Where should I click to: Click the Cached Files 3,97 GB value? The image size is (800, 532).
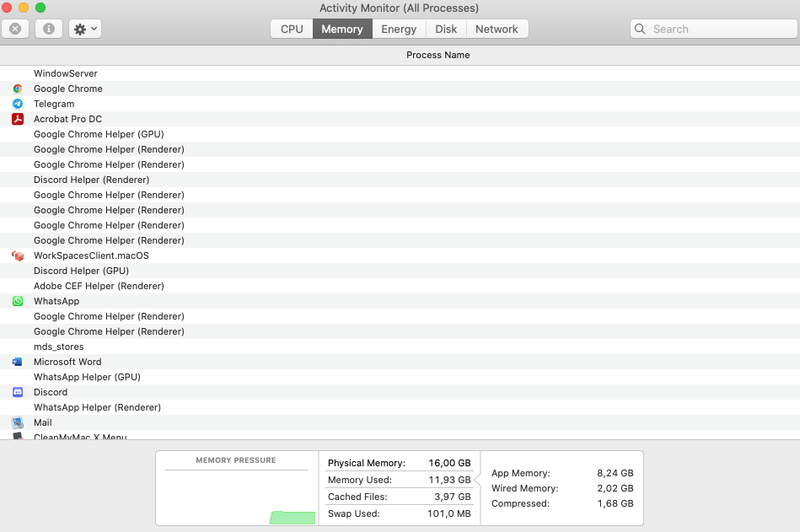pos(453,497)
